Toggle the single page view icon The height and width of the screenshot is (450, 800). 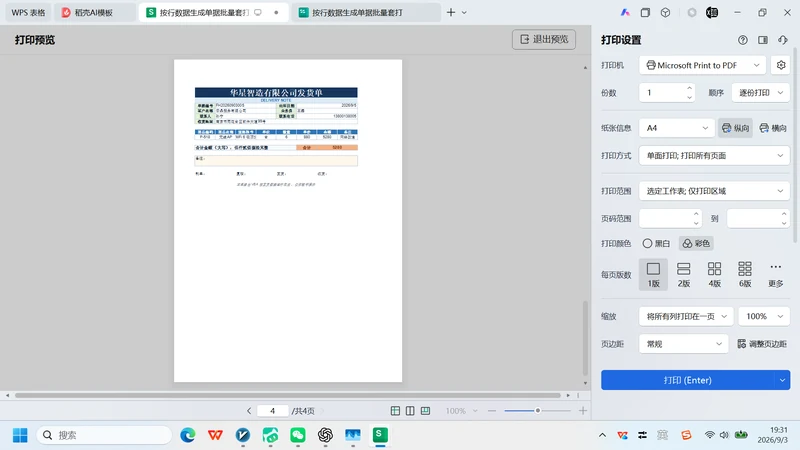[x=395, y=411]
